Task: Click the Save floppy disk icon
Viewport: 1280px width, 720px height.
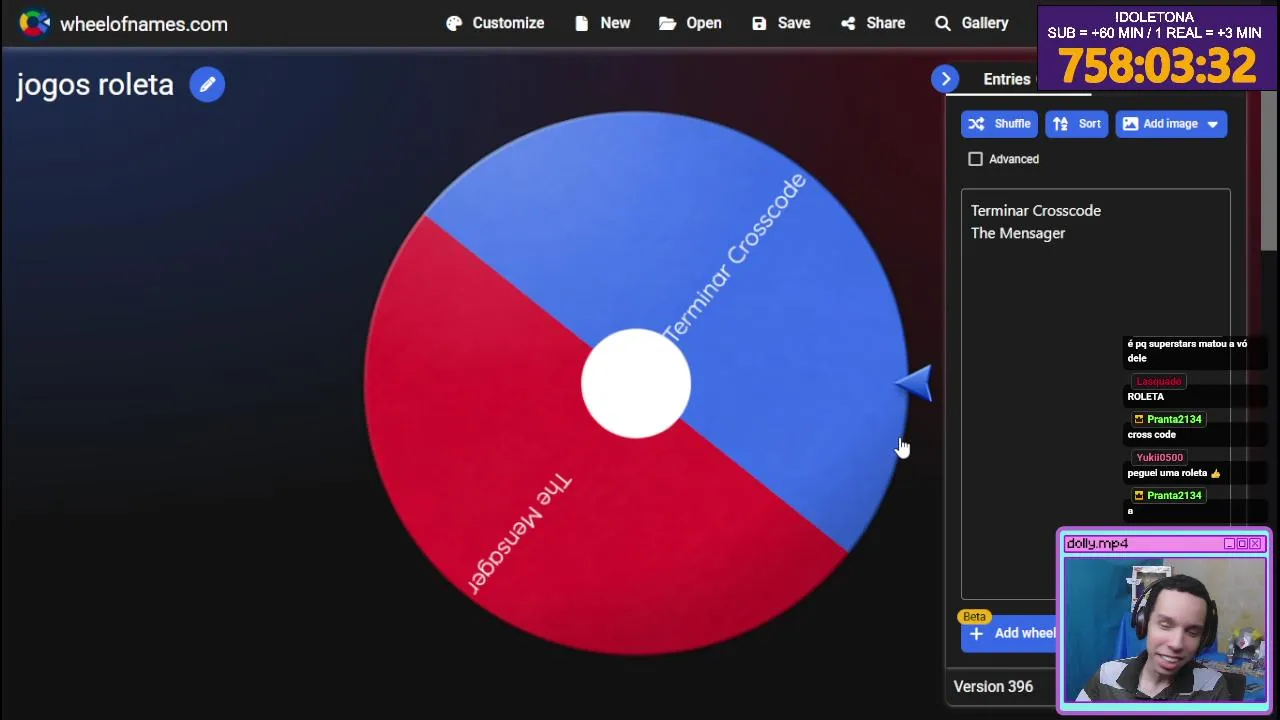Action: click(x=759, y=23)
